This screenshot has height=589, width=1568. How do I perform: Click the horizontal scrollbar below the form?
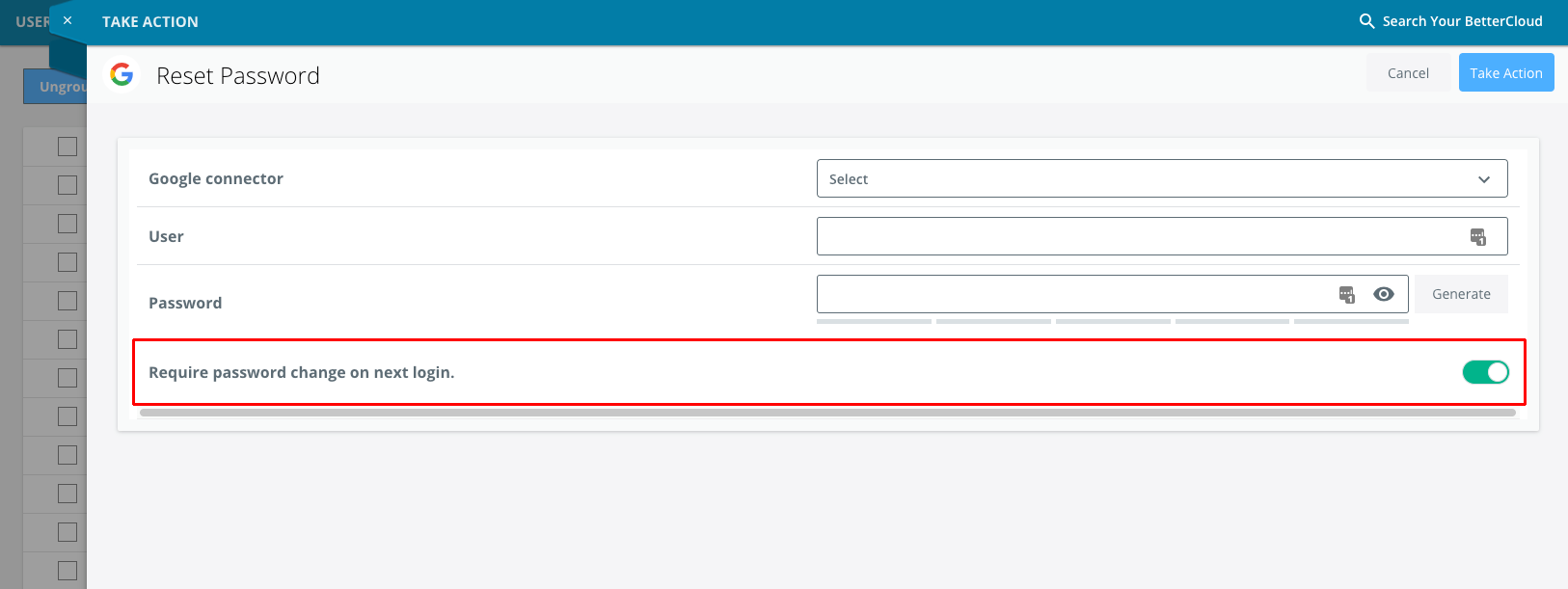[x=827, y=413]
